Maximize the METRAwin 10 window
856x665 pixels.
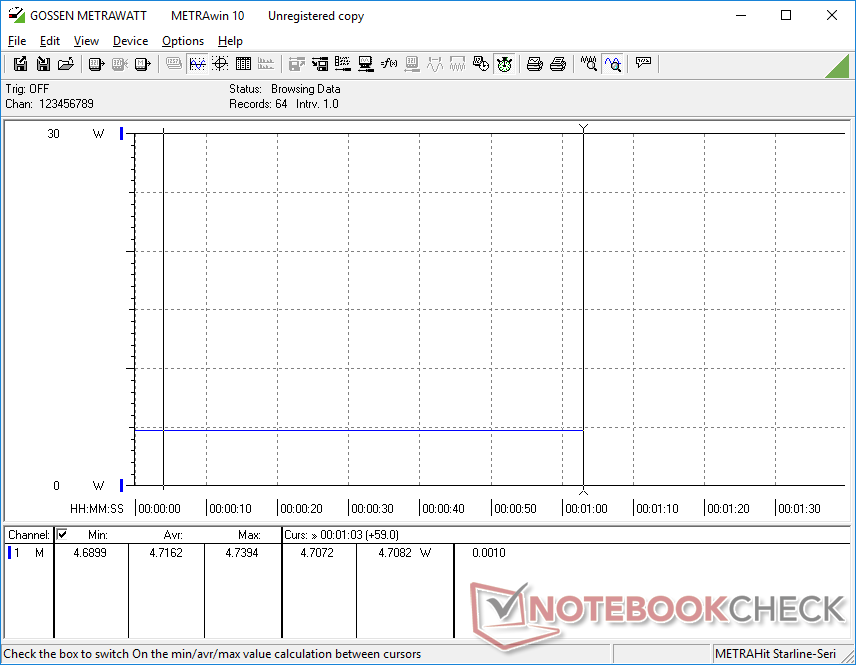click(786, 15)
